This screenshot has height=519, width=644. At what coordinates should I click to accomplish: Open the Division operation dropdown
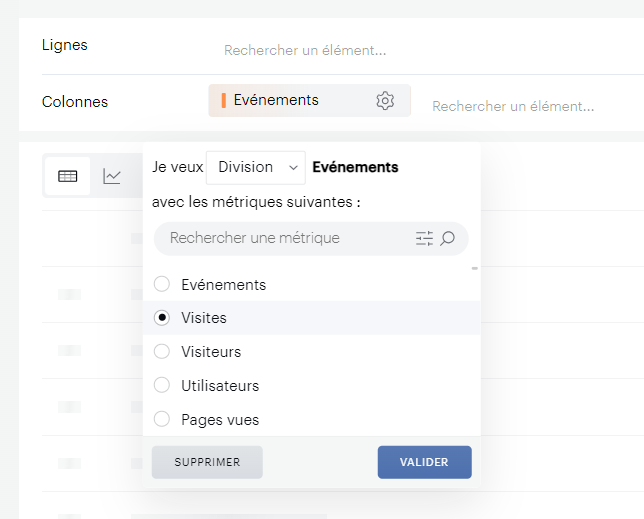click(255, 168)
